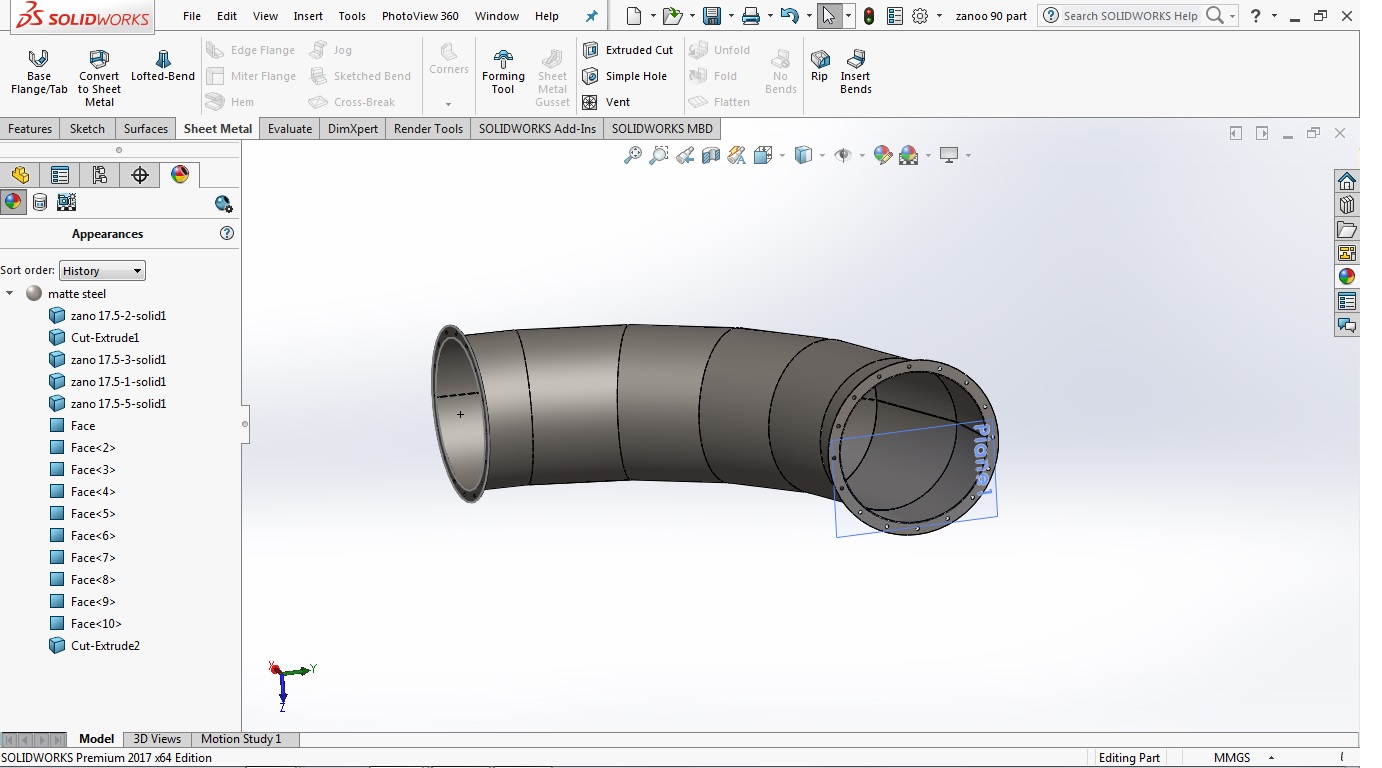Screen dimensions: 1382x768
Task: Click the Vent tool
Action: (x=607, y=102)
